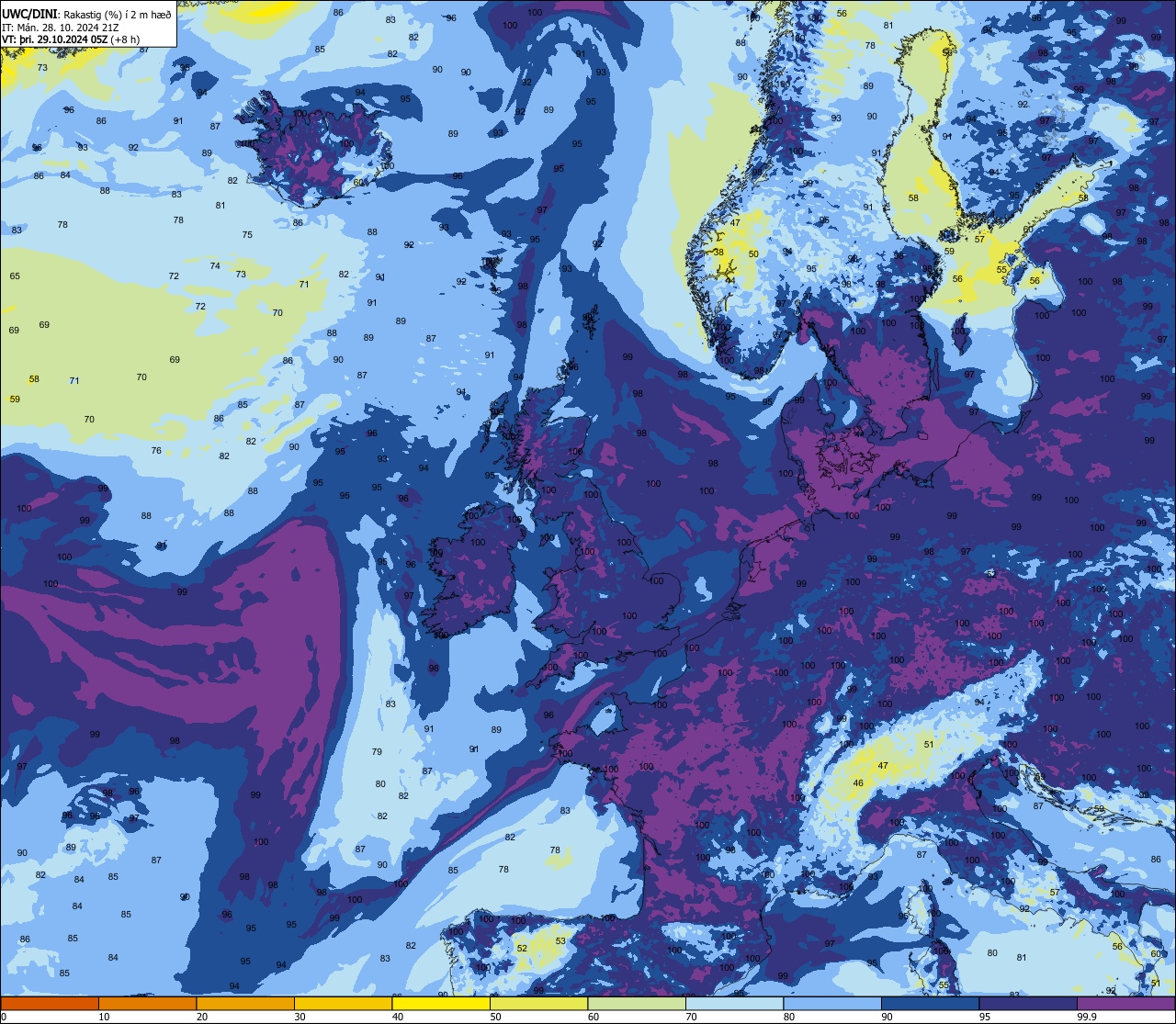Click the "10" legend scale label
The height and width of the screenshot is (1024, 1176).
[104, 1017]
